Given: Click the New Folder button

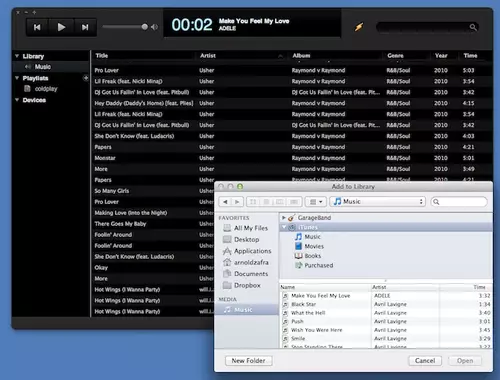Looking at the screenshot, I should (249, 361).
